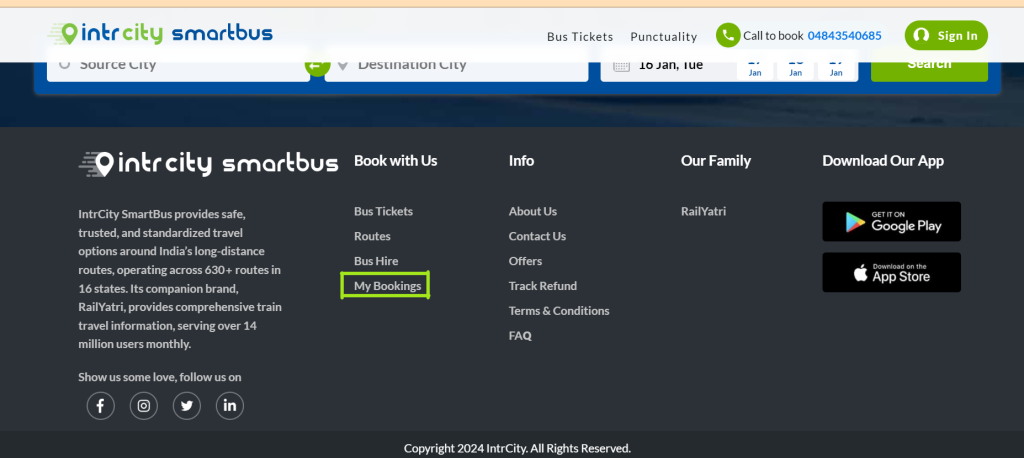Click the Sign In button
Image resolution: width=1024 pixels, height=458 pixels.
click(x=946, y=35)
